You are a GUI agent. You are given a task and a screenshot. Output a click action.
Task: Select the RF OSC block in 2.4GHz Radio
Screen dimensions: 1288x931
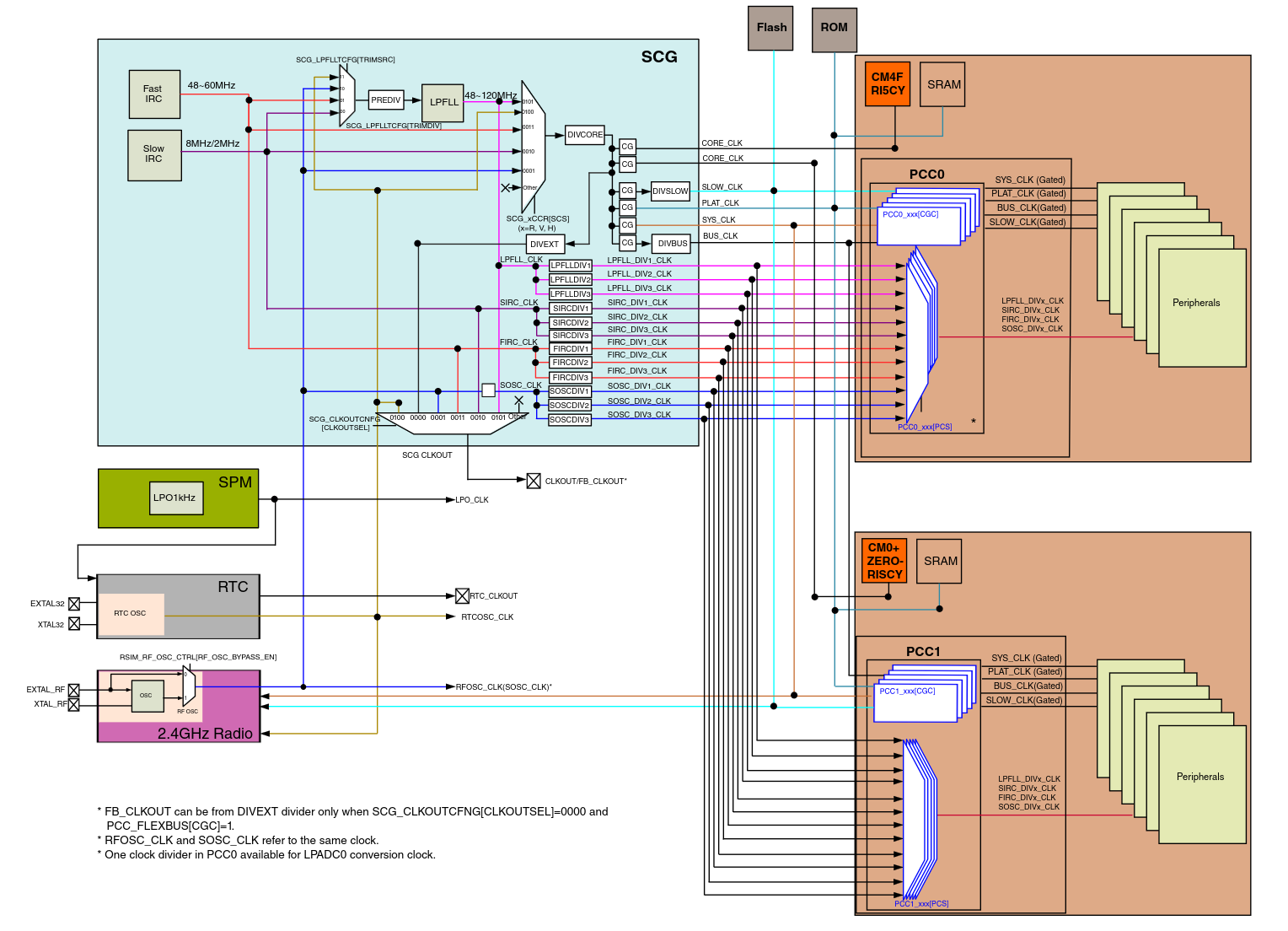point(146,695)
